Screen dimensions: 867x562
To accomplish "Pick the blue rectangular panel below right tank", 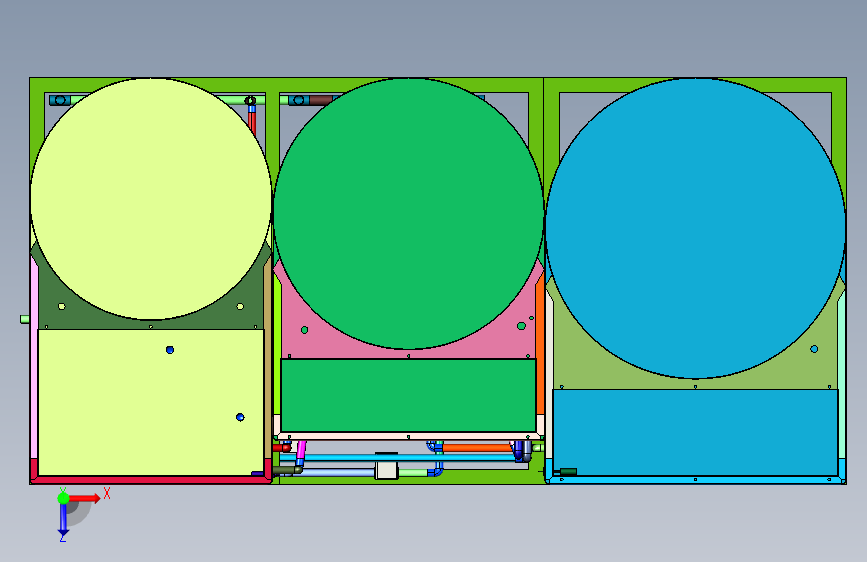I will [695, 432].
